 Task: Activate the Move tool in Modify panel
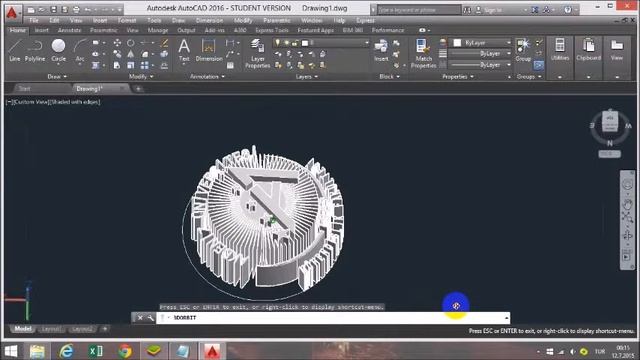point(117,42)
